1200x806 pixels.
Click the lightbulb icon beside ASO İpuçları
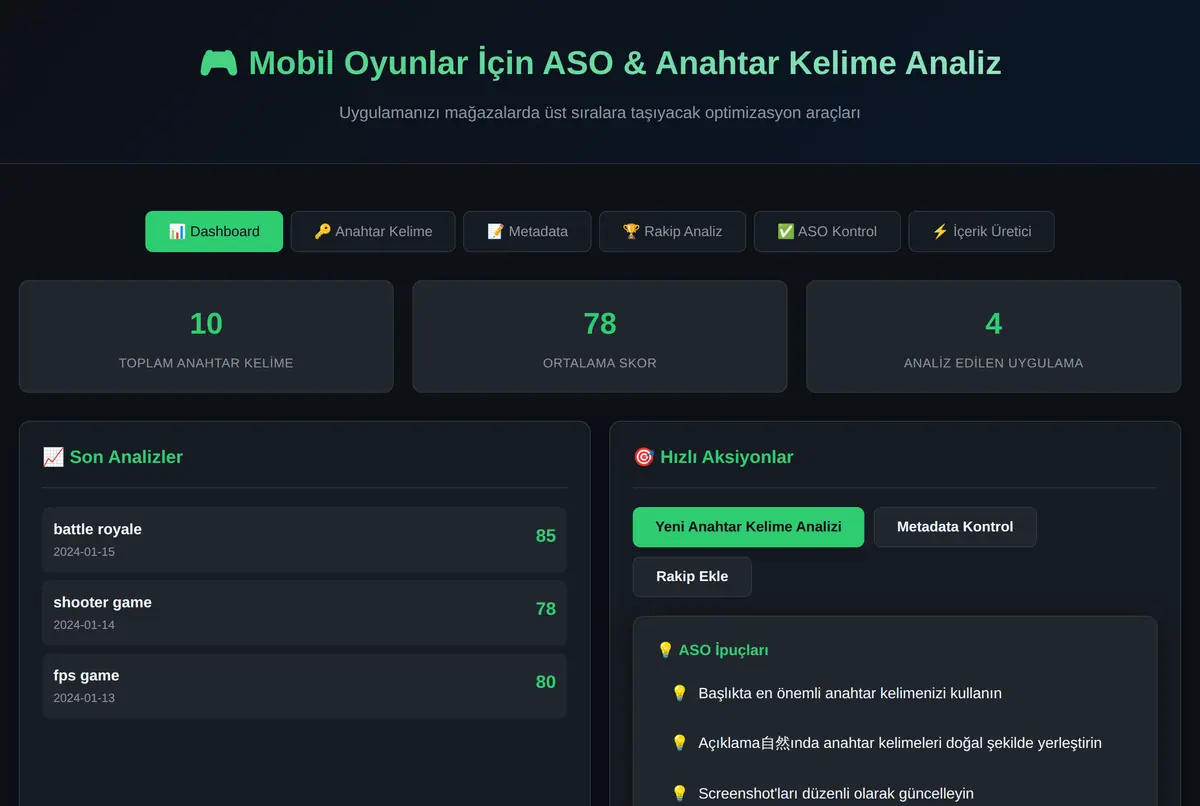click(x=665, y=650)
